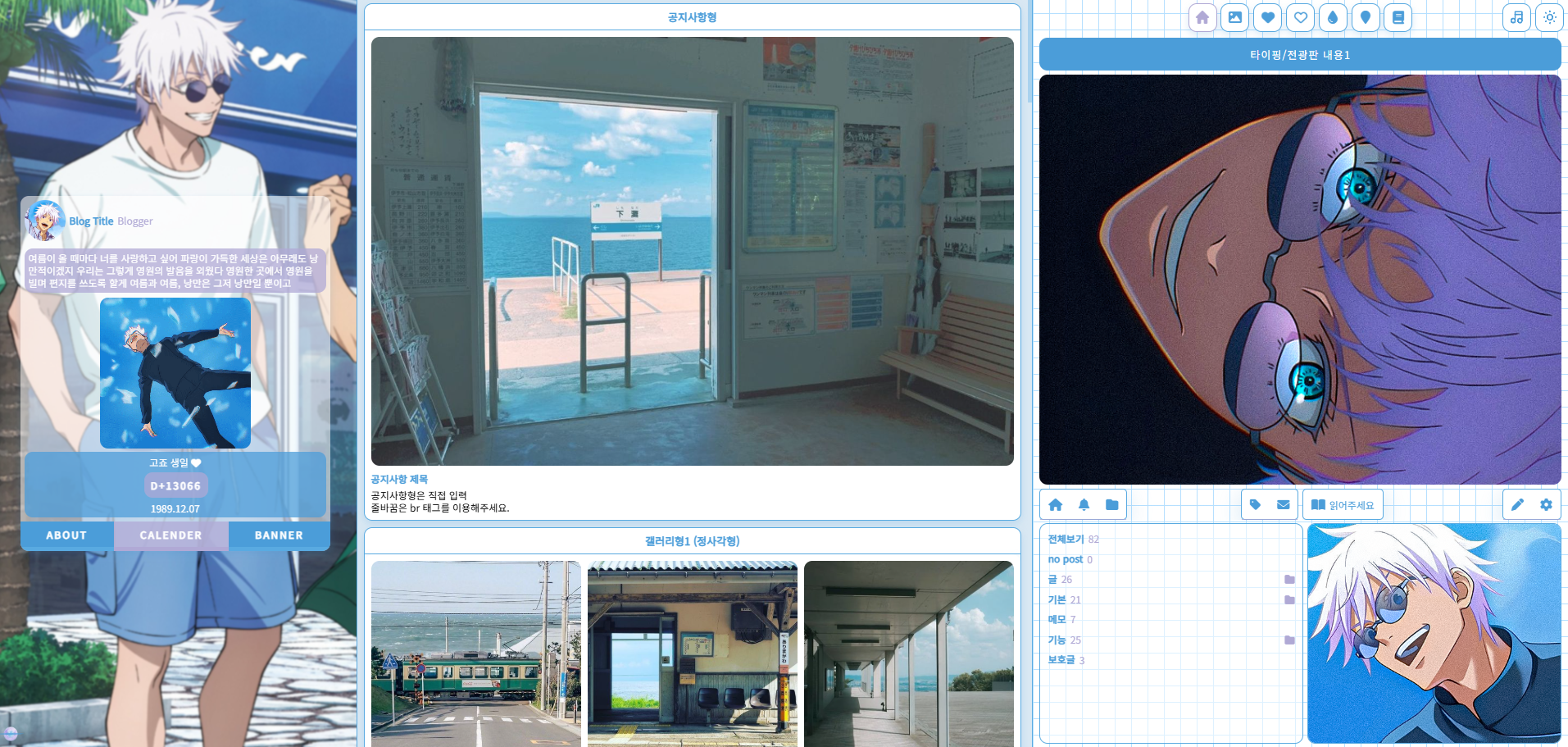Click the 읽어주세요 button
This screenshot has height=747, width=1568.
click(1343, 505)
